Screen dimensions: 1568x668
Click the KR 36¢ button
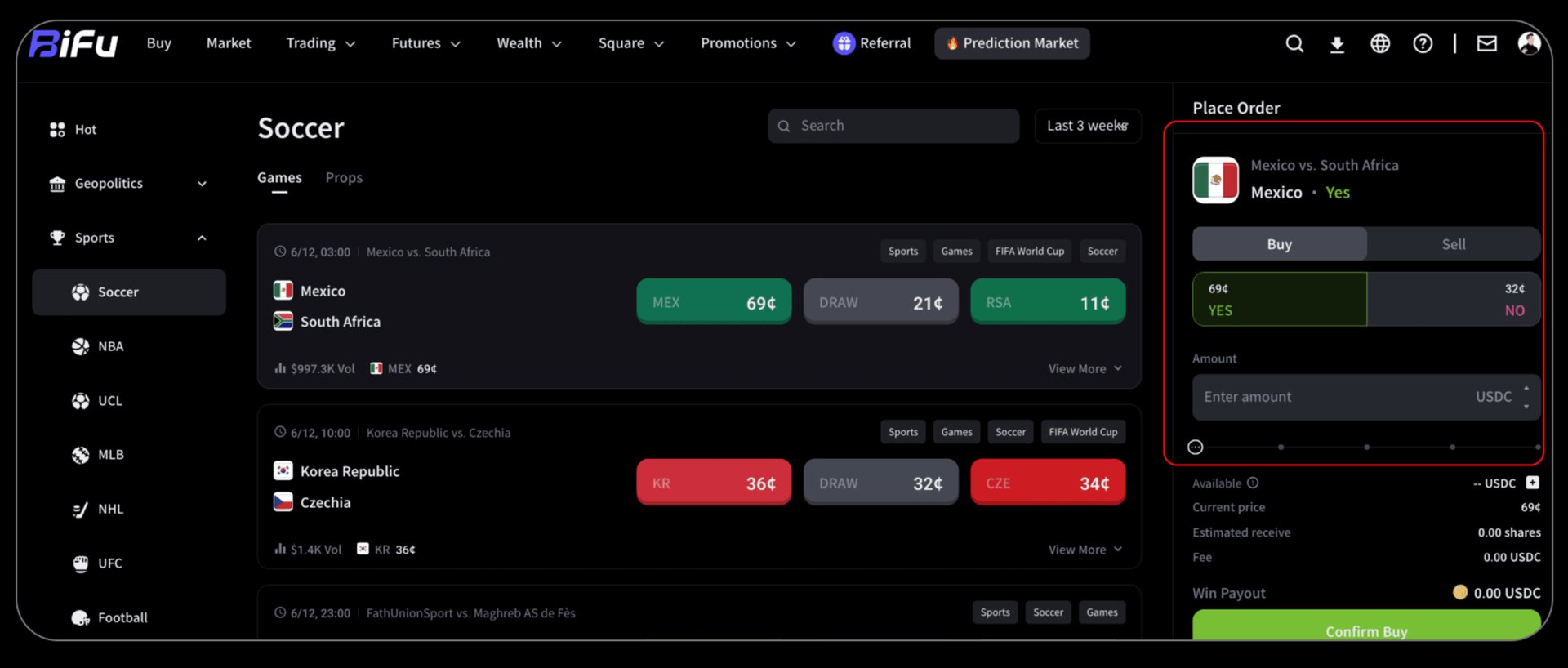tap(714, 483)
